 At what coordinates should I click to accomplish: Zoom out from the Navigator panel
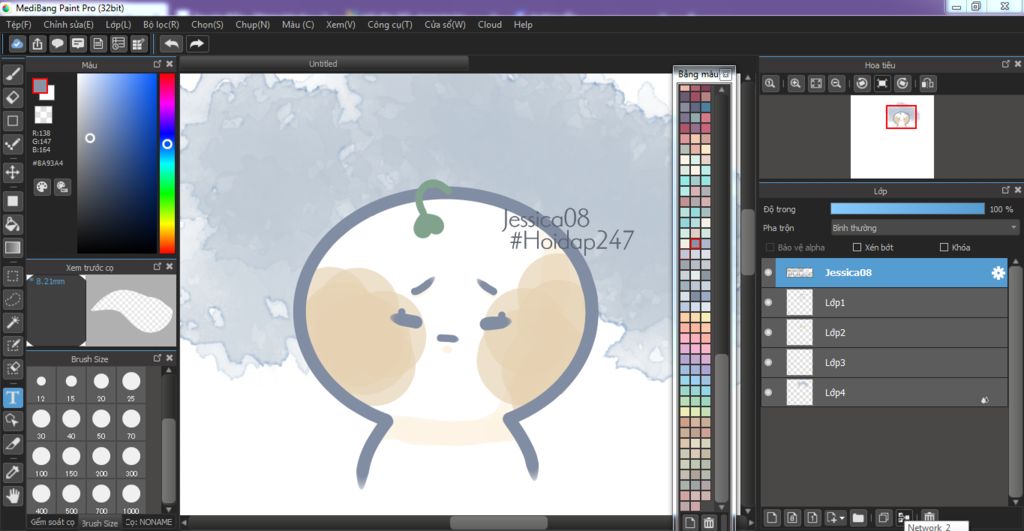click(x=836, y=84)
